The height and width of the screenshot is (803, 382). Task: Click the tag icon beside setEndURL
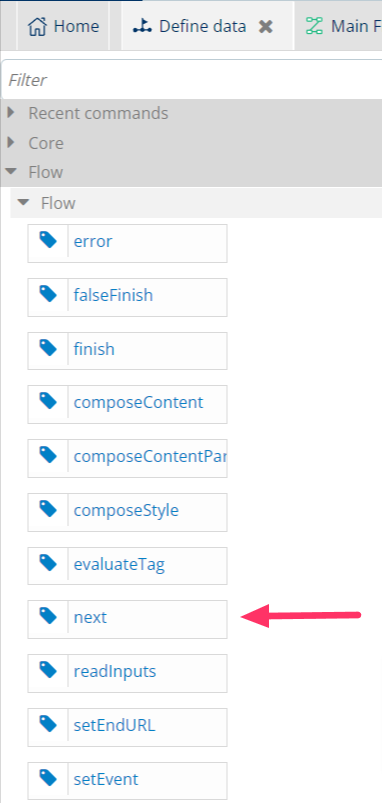click(48, 724)
